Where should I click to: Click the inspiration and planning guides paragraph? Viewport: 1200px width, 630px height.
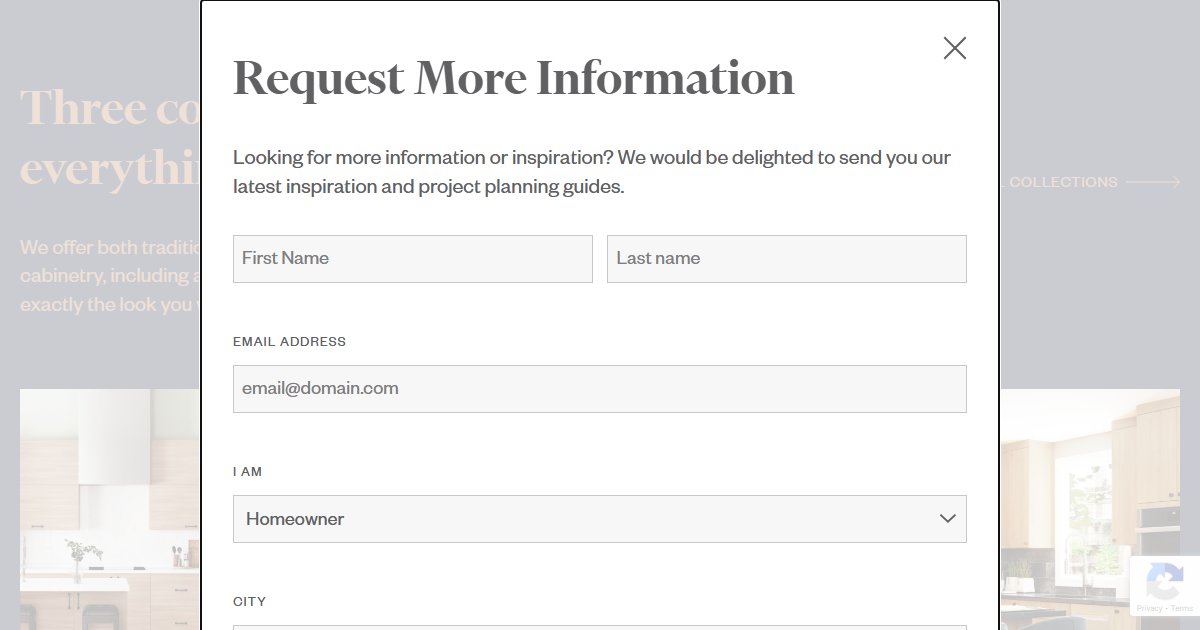click(x=591, y=172)
